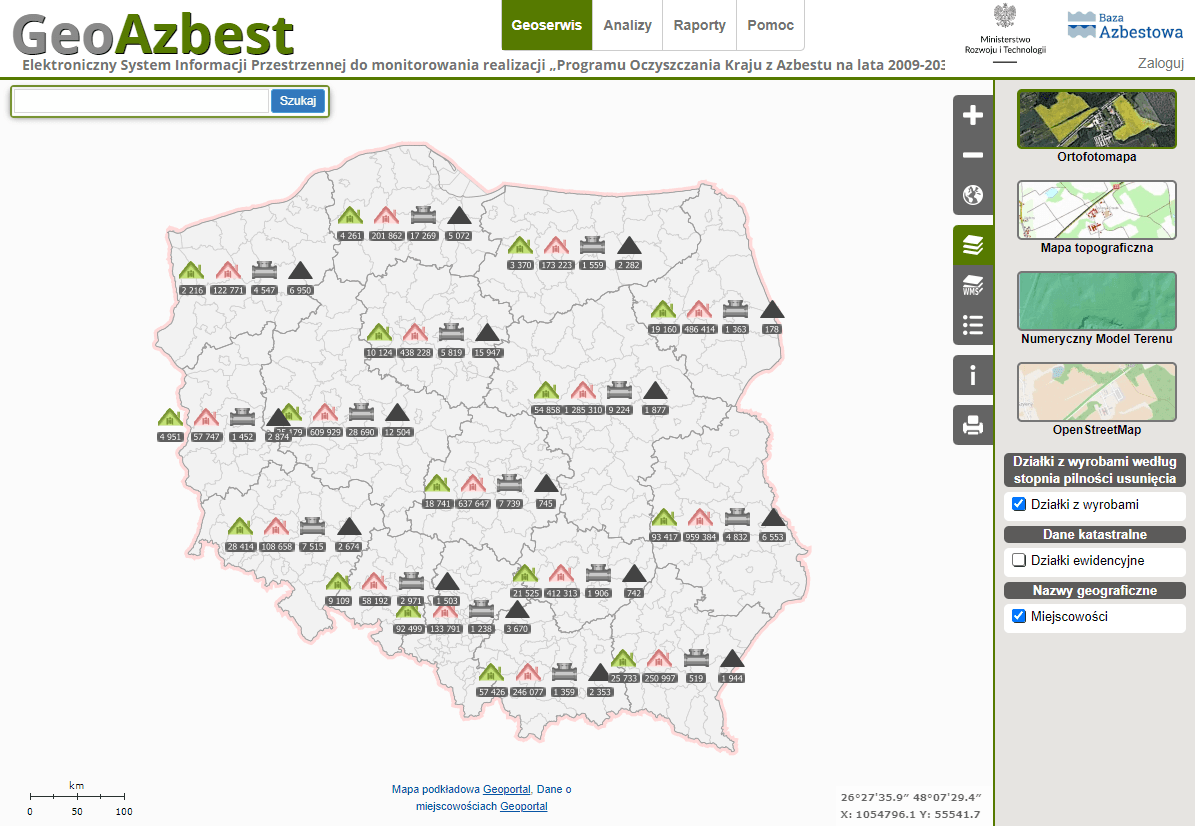The image size is (1195, 826).
Task: Click the Zaloguj login link
Action: click(1160, 64)
